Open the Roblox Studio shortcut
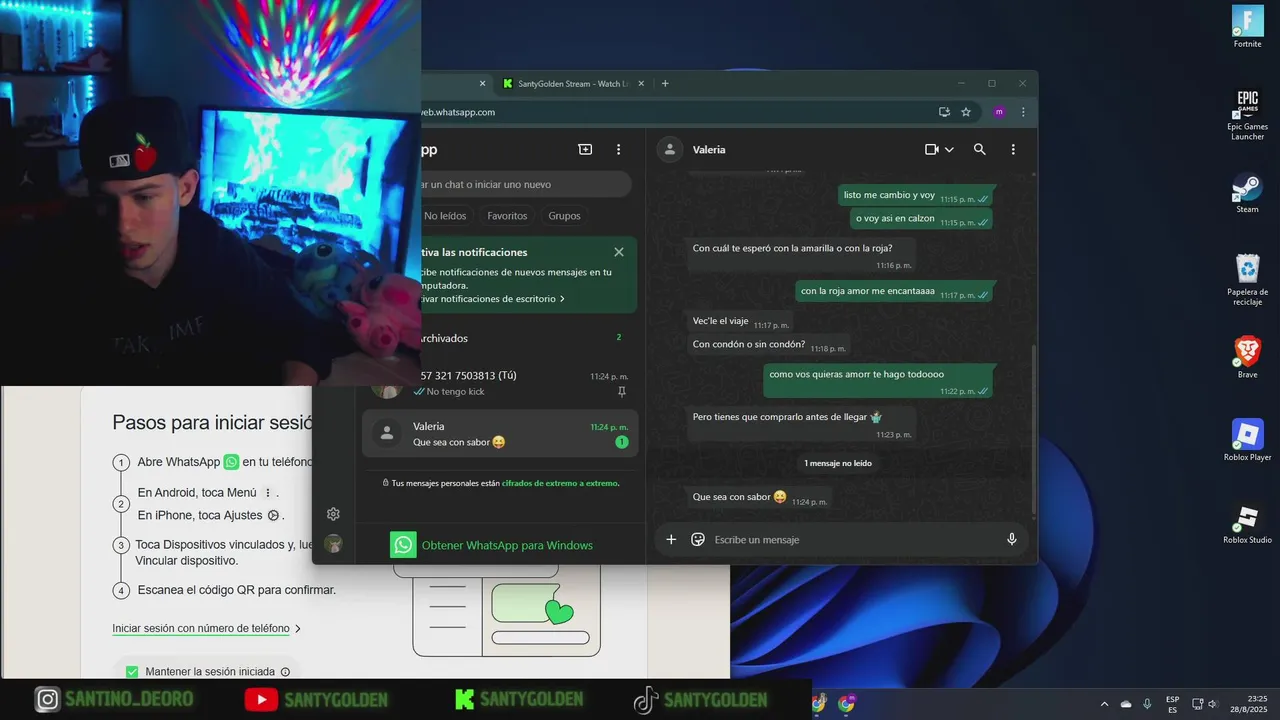The width and height of the screenshot is (1280, 720). [x=1247, y=523]
